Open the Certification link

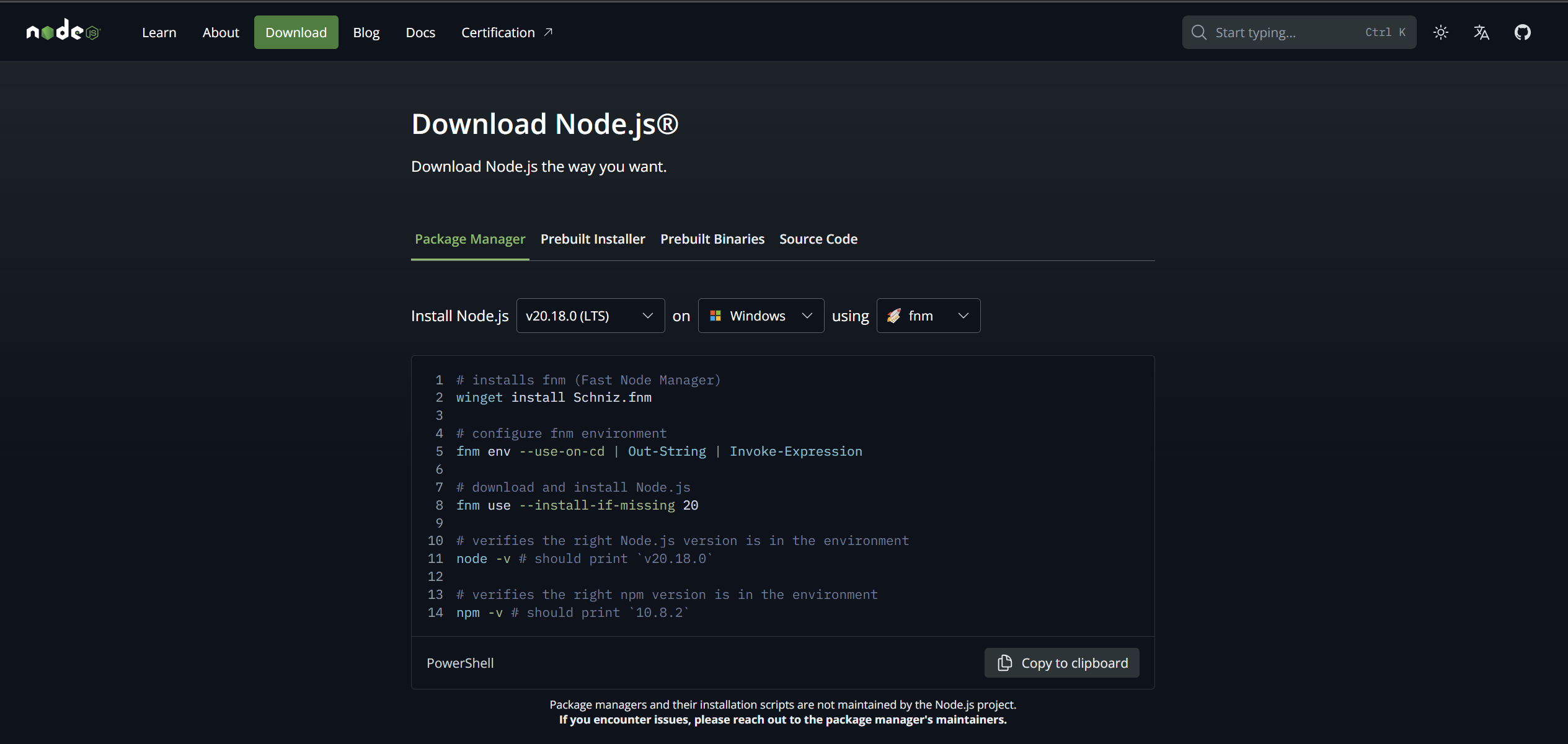point(507,32)
